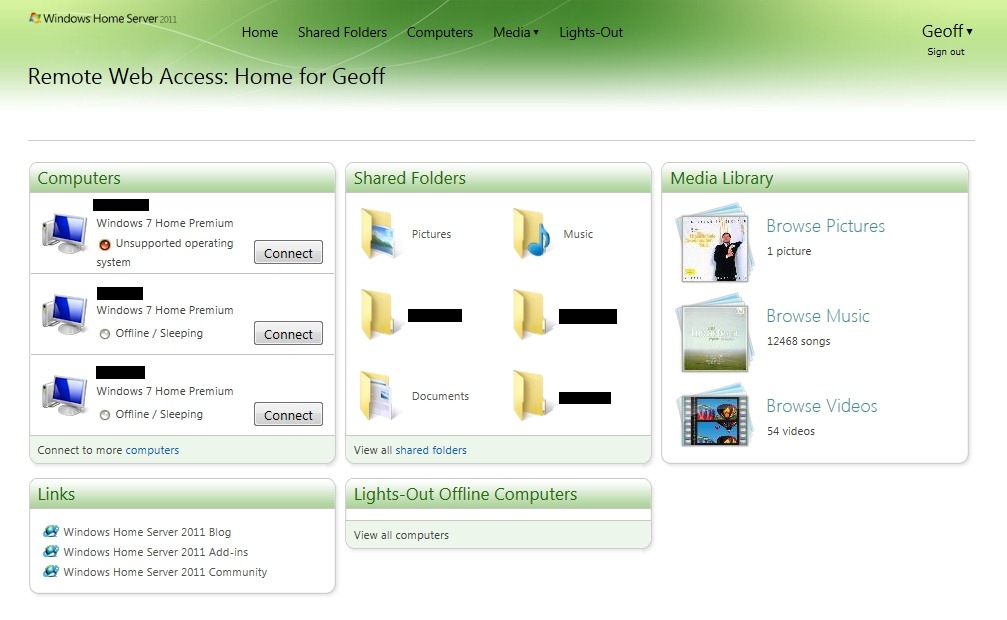The image size is (1007, 620).
Task: Click the Sign out link
Action: tap(945, 52)
